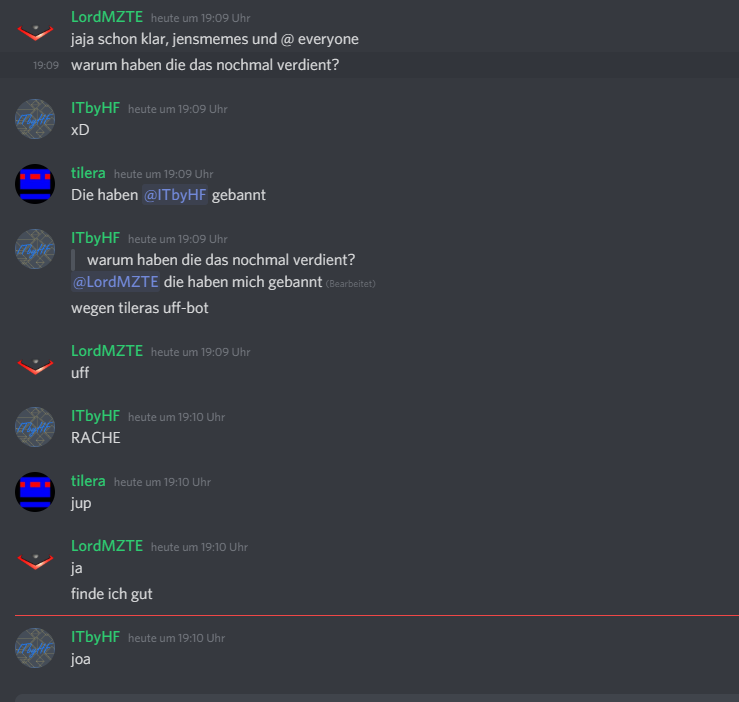Click the LordMZTE username above 'ja finde ich gut'
Viewport: 739px width, 702px height.
[107, 546]
